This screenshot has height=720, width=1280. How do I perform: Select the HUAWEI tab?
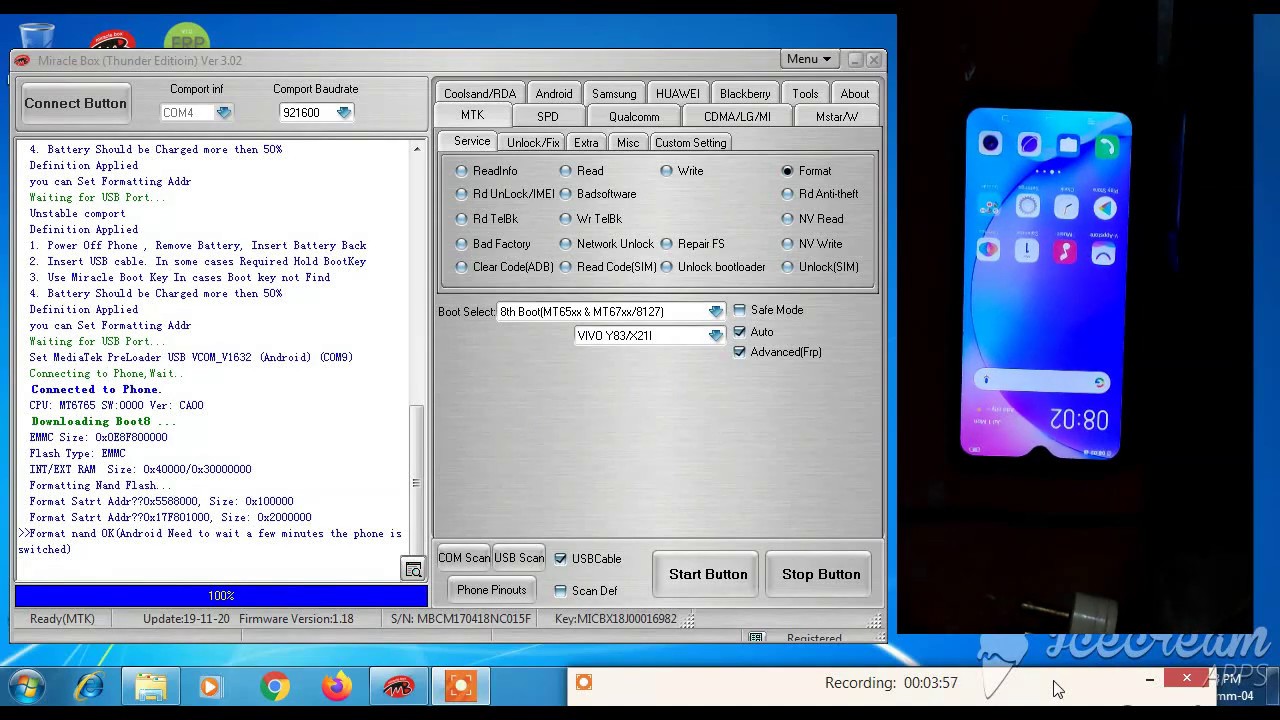click(x=678, y=94)
